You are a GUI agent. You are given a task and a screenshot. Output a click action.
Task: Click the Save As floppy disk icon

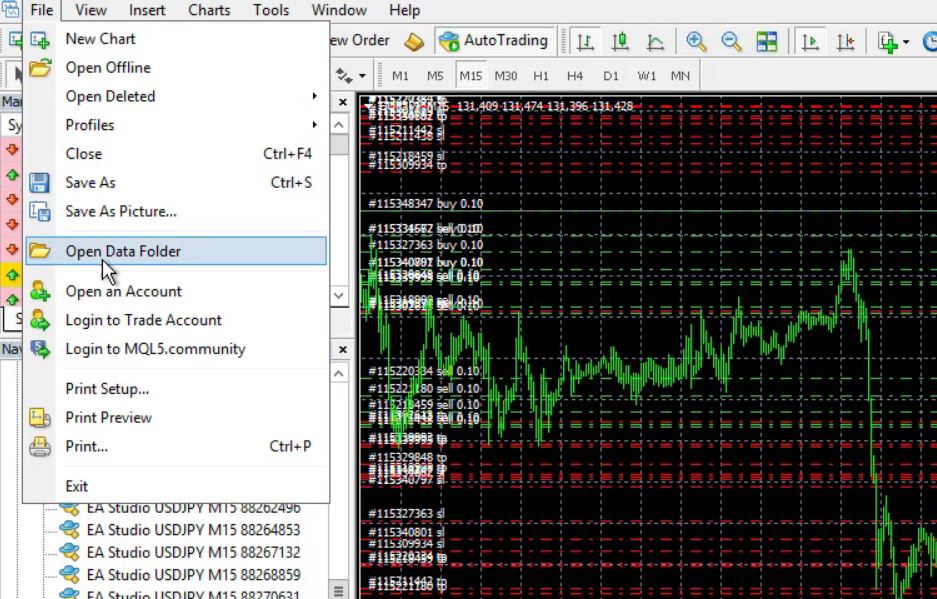tap(40, 182)
